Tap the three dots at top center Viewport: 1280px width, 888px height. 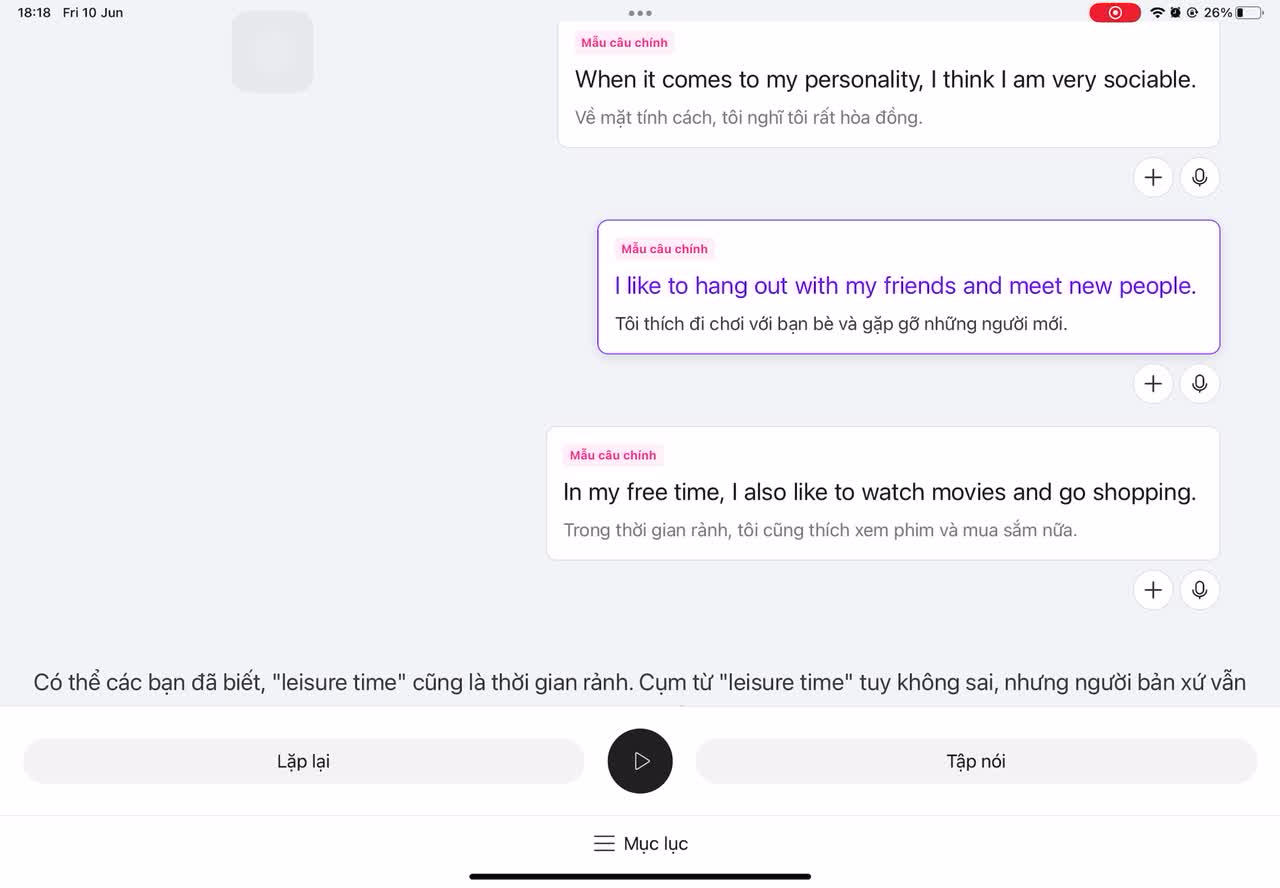click(640, 13)
